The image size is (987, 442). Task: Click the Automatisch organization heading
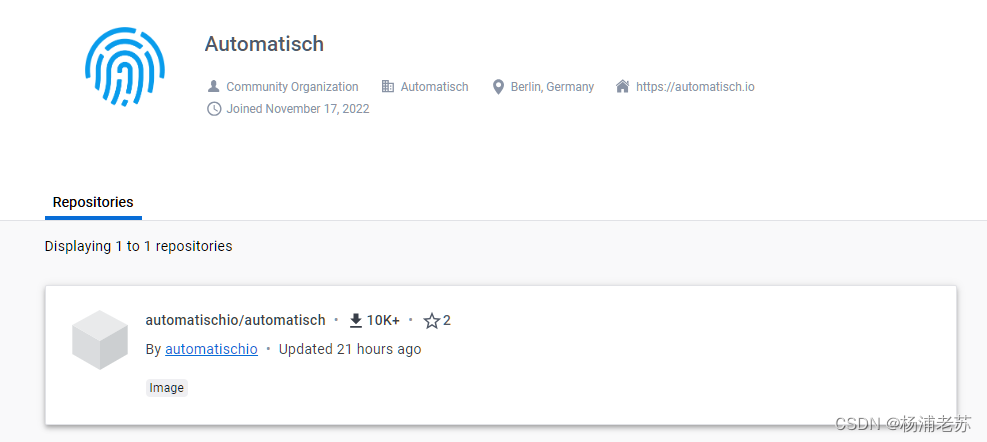pos(264,44)
